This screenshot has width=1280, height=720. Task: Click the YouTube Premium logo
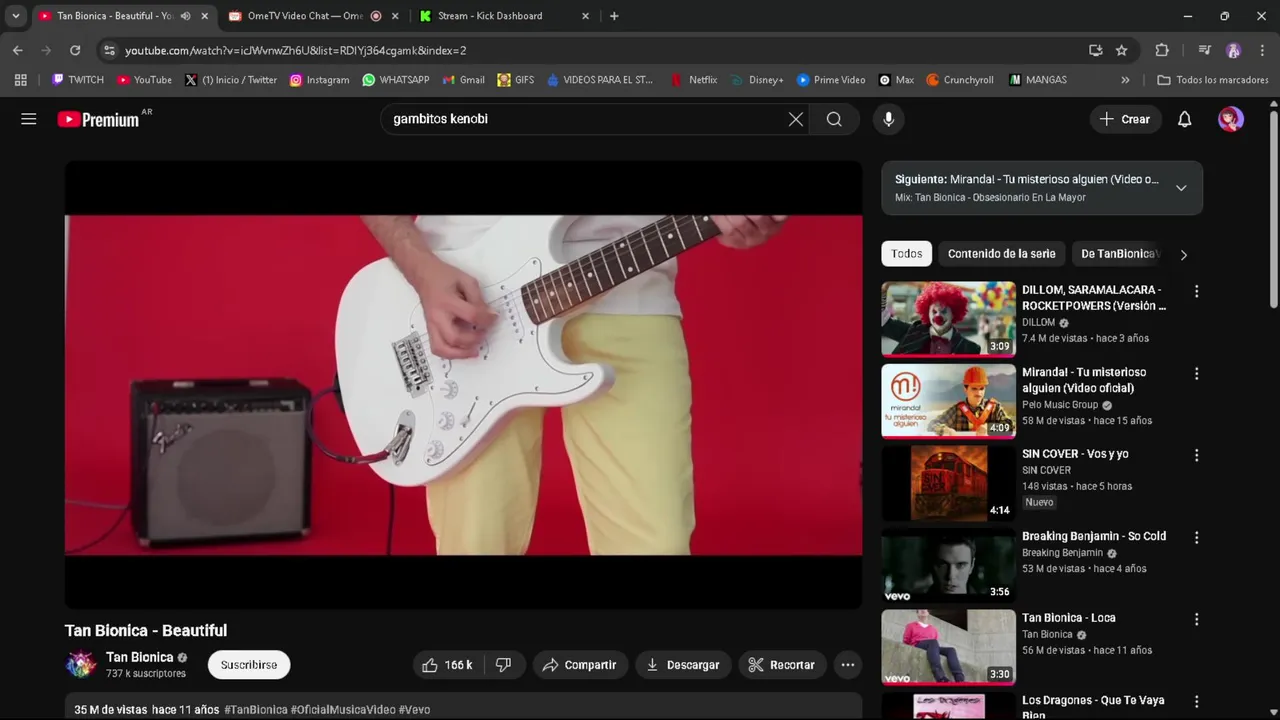(x=98, y=119)
